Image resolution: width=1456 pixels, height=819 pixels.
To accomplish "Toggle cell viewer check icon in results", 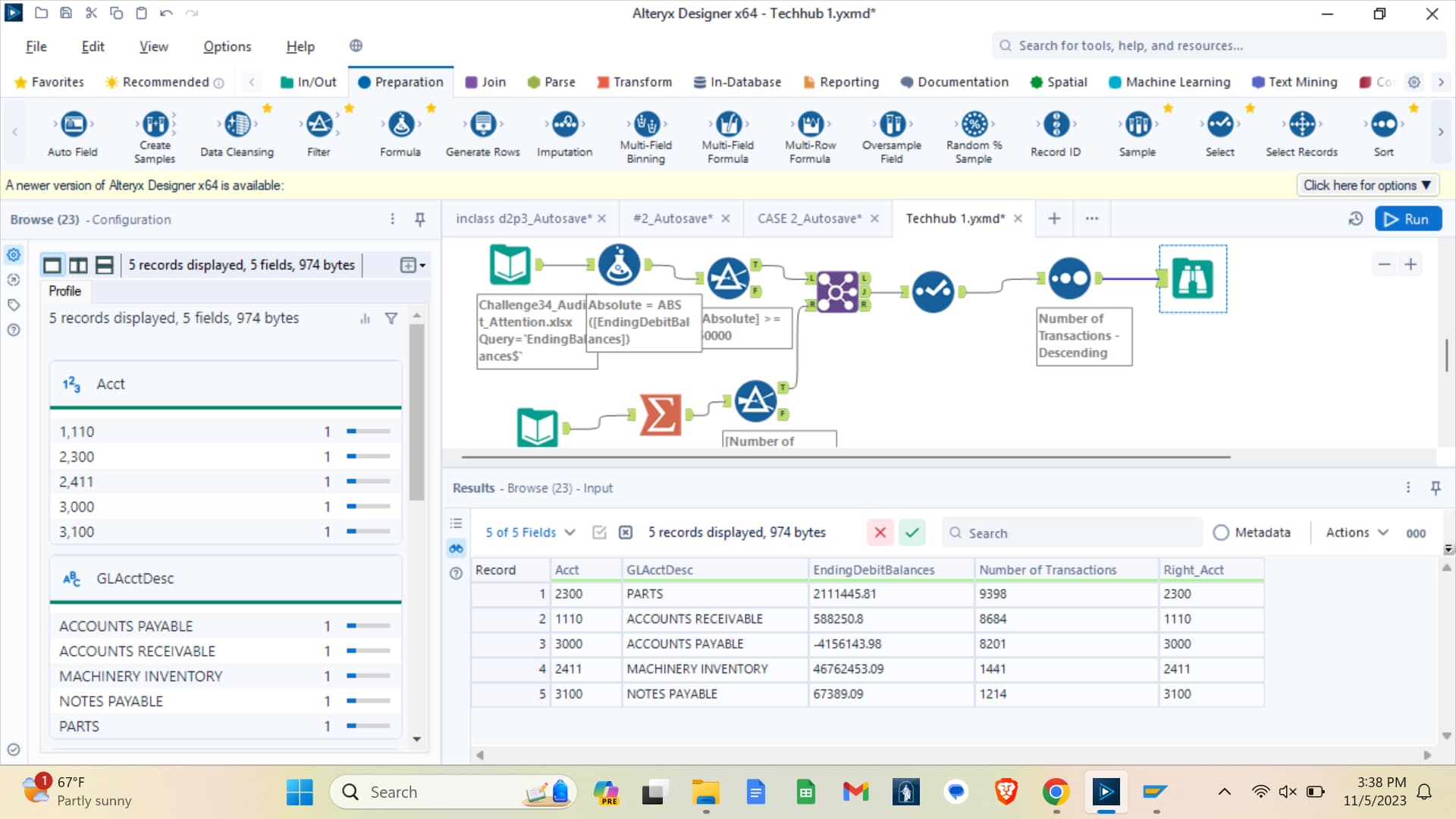I will (599, 532).
